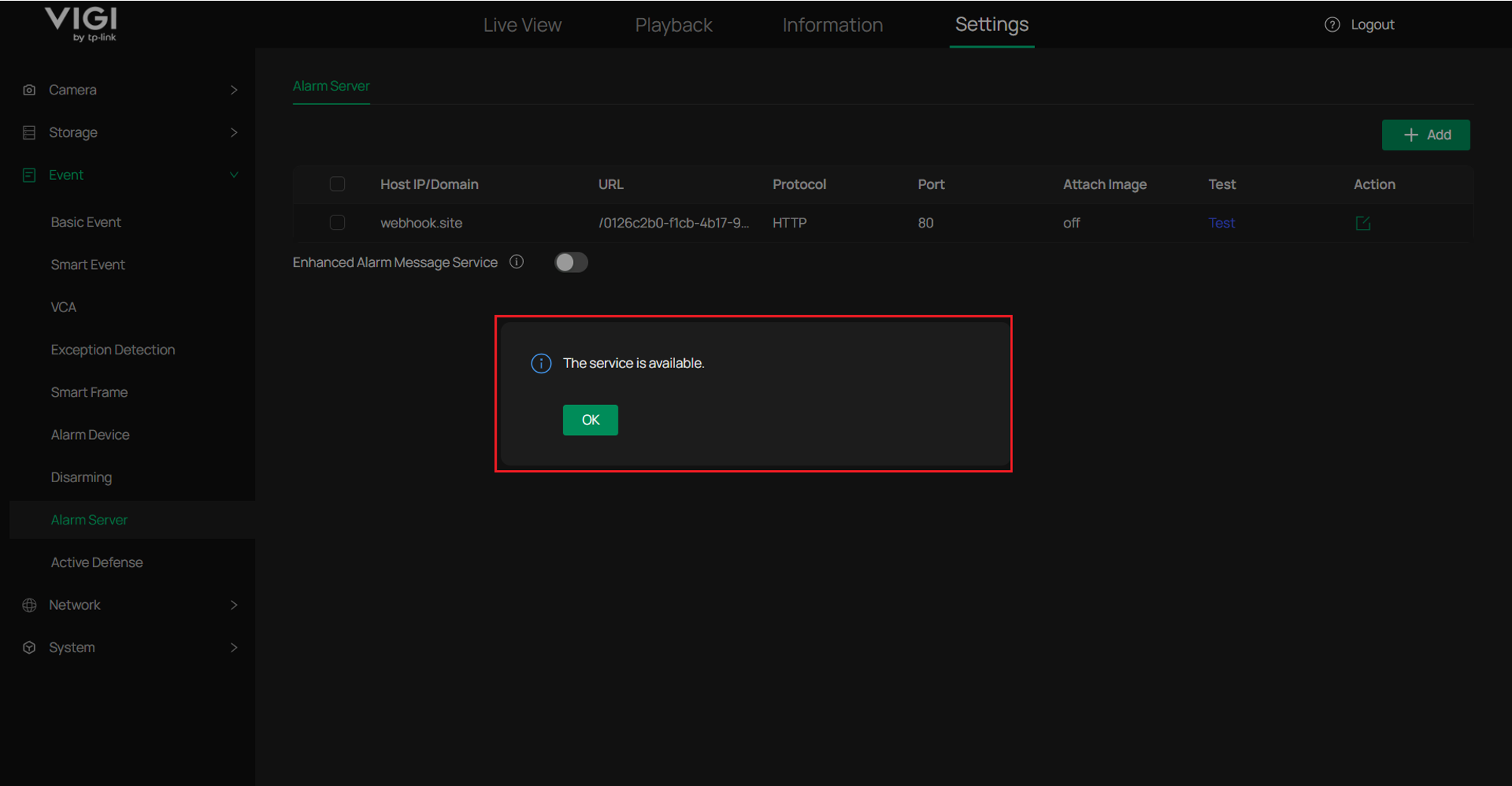
Task: Click the Host IP/Domain column header
Action: [x=429, y=184]
